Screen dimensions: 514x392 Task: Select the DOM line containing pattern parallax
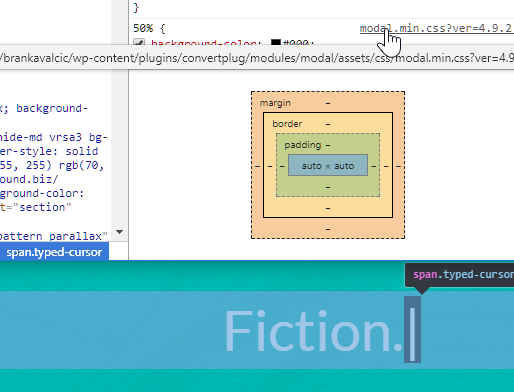pos(54,236)
